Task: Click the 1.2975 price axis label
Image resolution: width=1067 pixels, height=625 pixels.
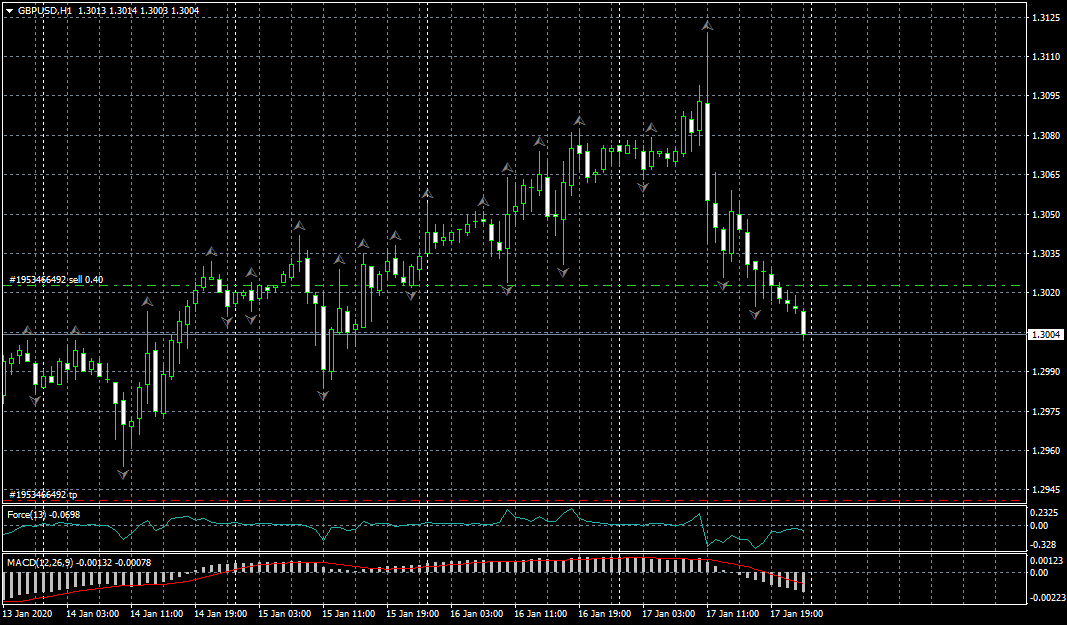Action: pyautogui.click(x=1045, y=411)
